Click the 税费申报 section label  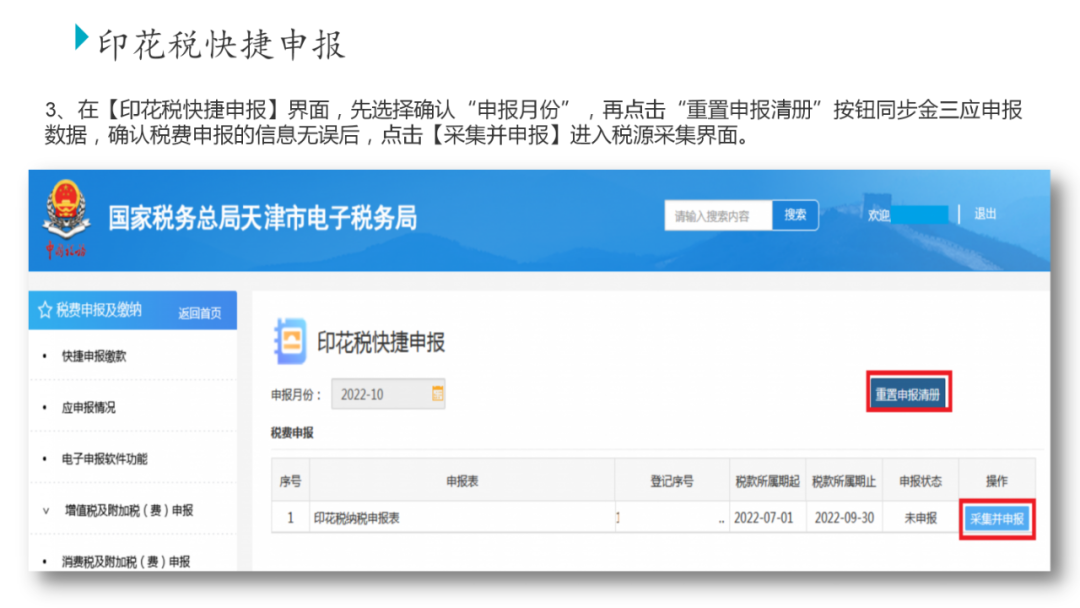point(292,433)
